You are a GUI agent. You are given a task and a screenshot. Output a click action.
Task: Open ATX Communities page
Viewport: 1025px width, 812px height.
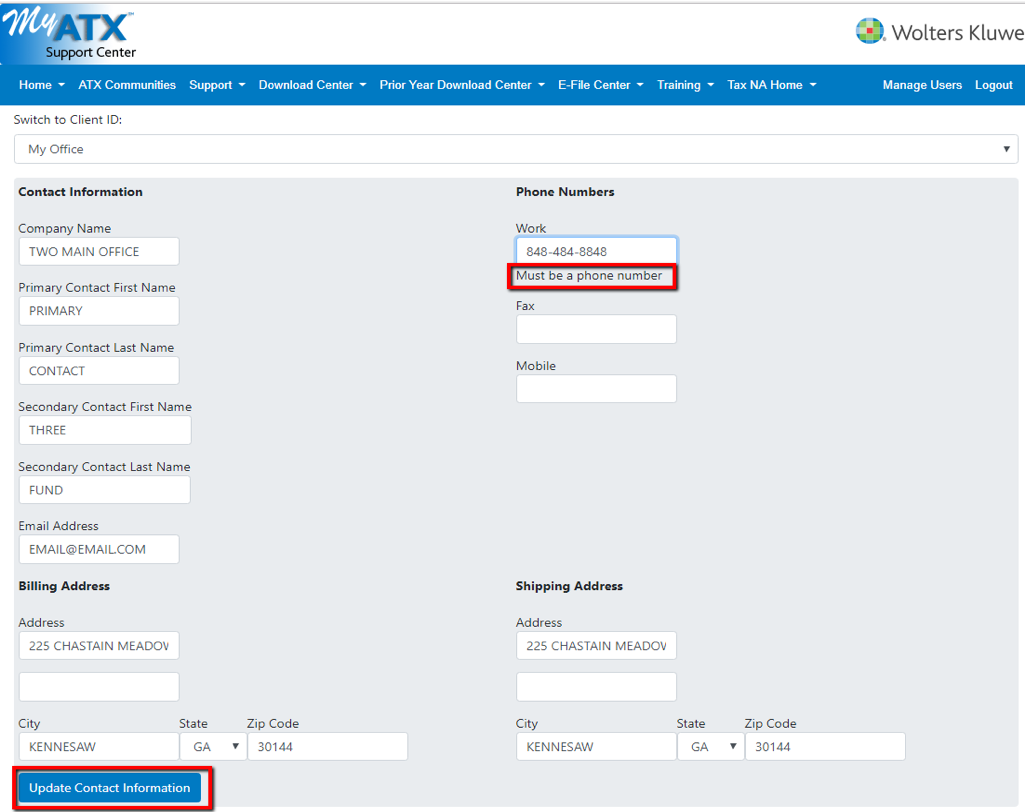pyautogui.click(x=127, y=85)
